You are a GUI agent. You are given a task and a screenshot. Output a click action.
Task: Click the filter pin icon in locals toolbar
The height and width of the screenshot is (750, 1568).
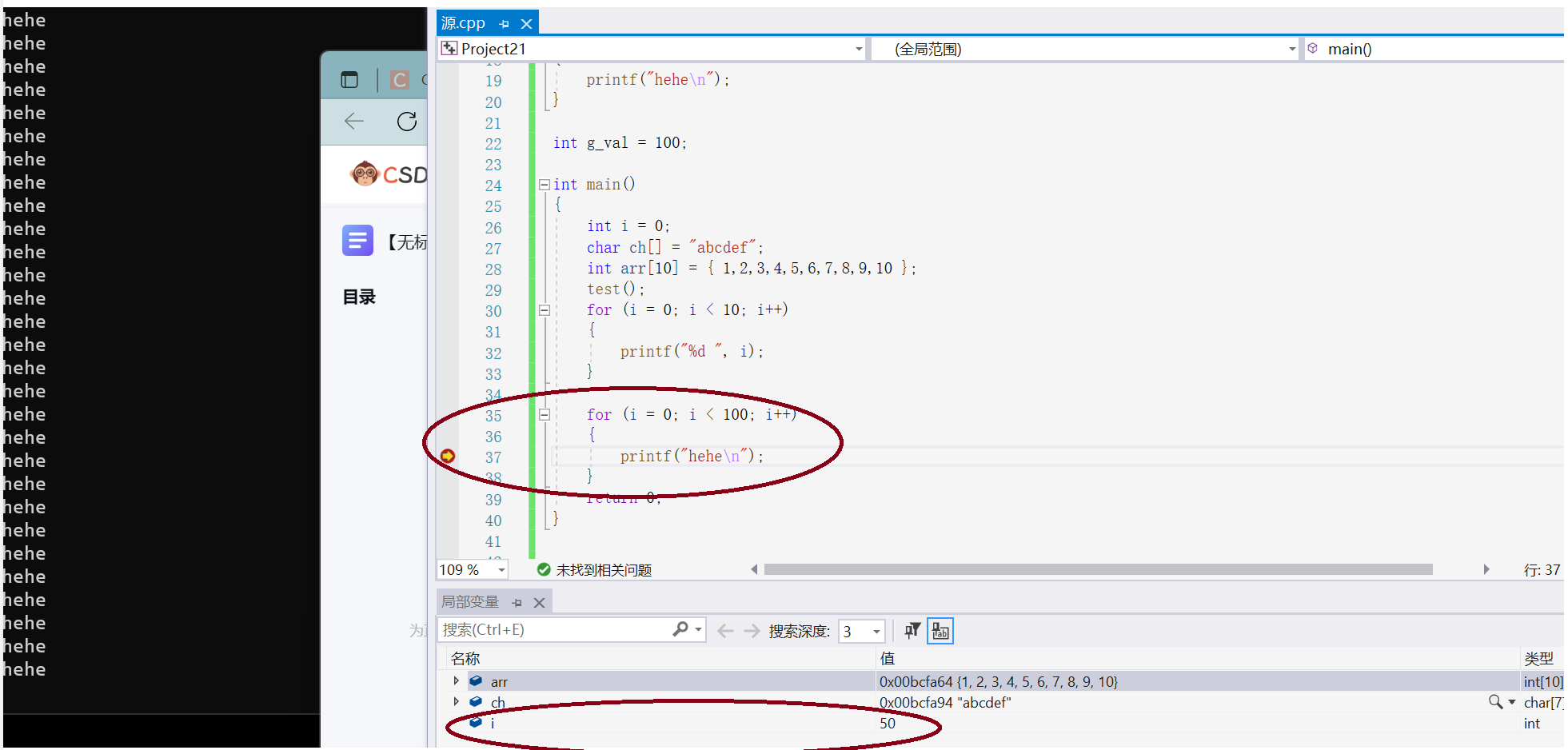(x=912, y=631)
